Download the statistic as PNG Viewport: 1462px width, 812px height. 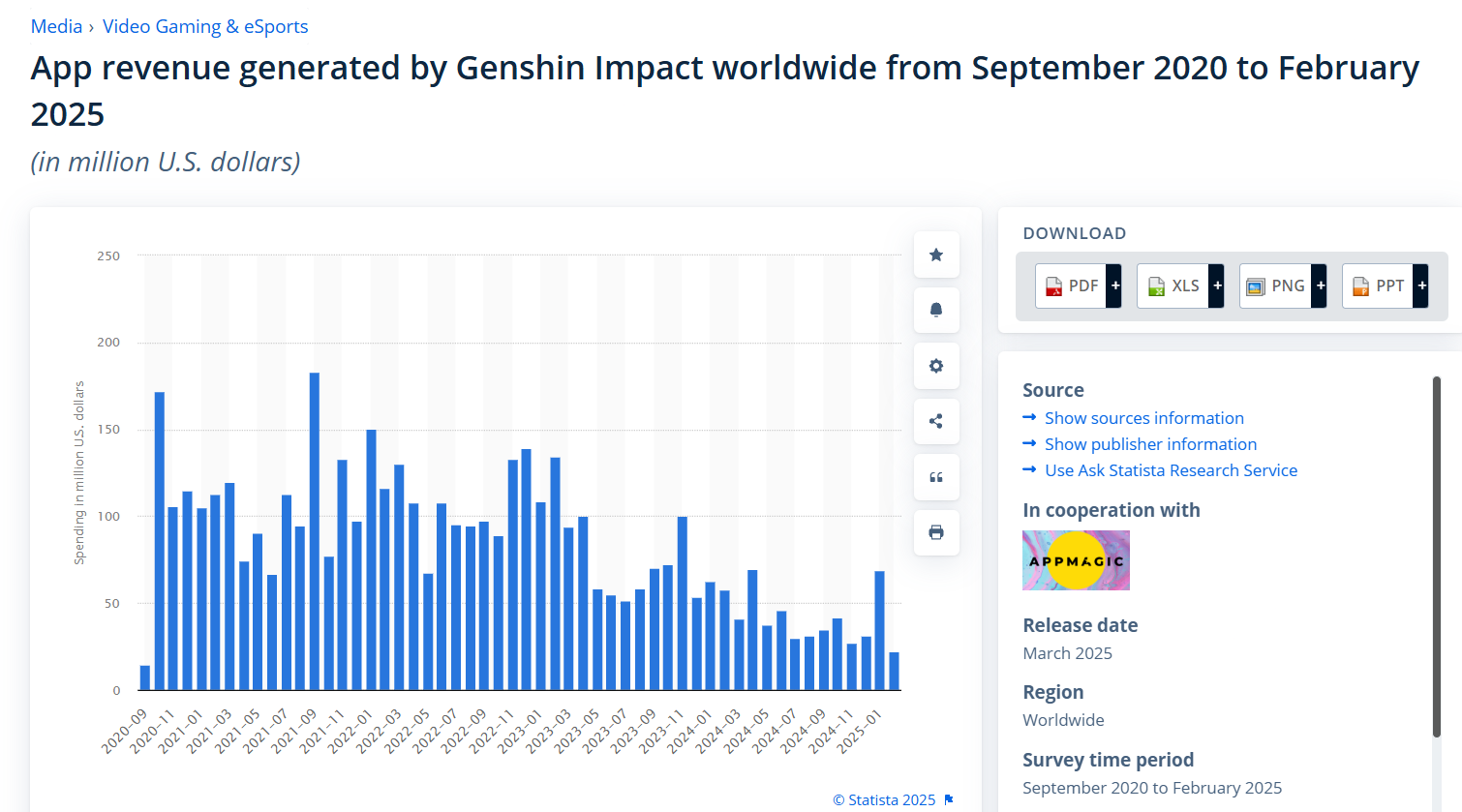pyautogui.click(x=1276, y=286)
